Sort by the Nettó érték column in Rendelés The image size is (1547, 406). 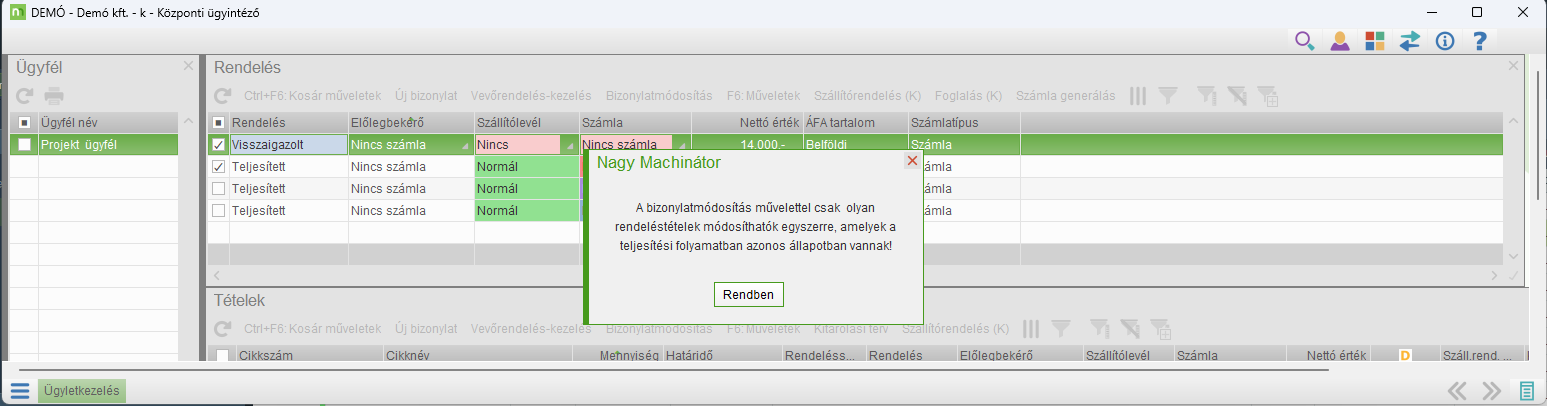744,122
